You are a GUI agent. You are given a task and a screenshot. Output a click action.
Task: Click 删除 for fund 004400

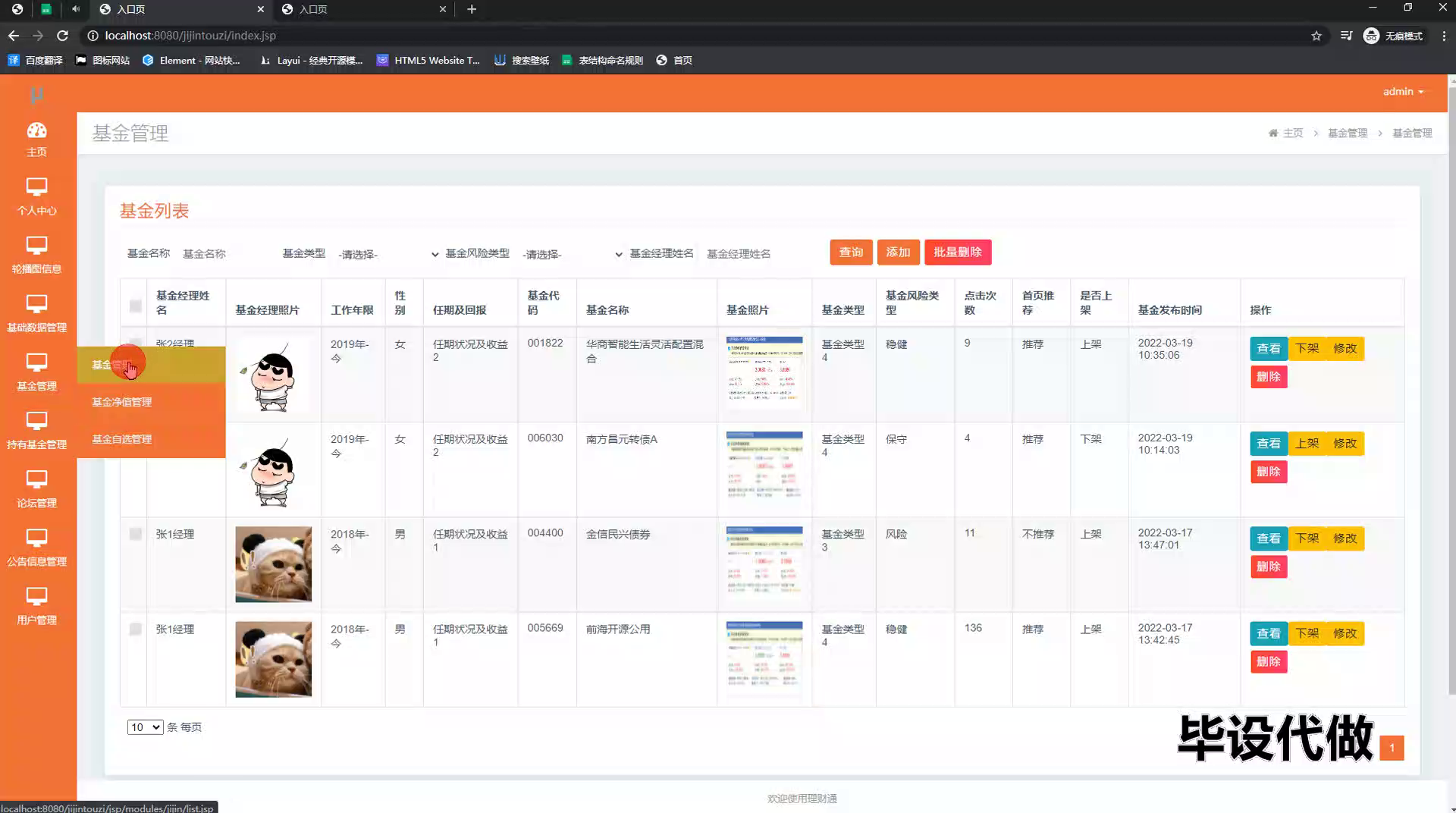pos(1269,567)
